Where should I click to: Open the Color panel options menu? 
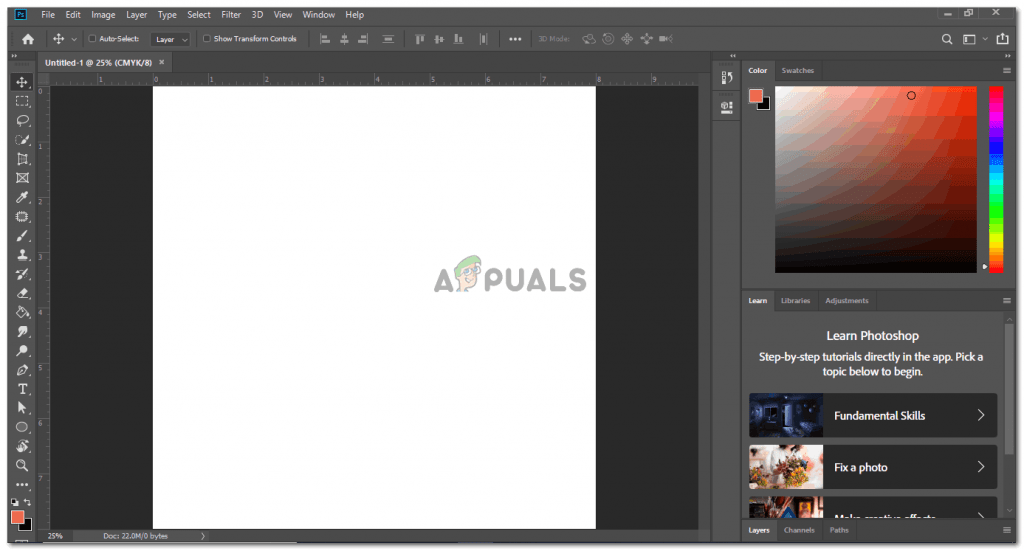[1006, 71]
